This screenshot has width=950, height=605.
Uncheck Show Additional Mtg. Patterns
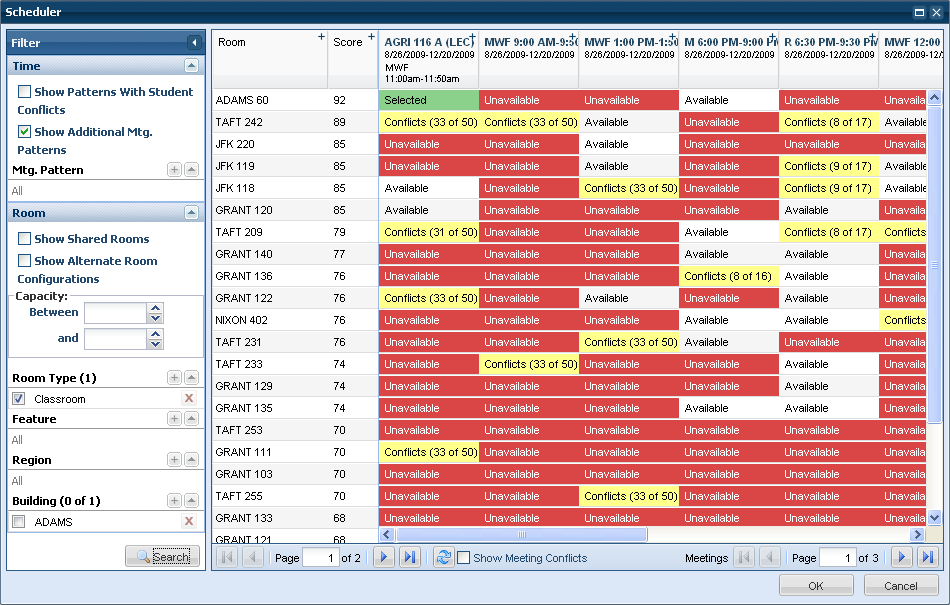(x=24, y=131)
